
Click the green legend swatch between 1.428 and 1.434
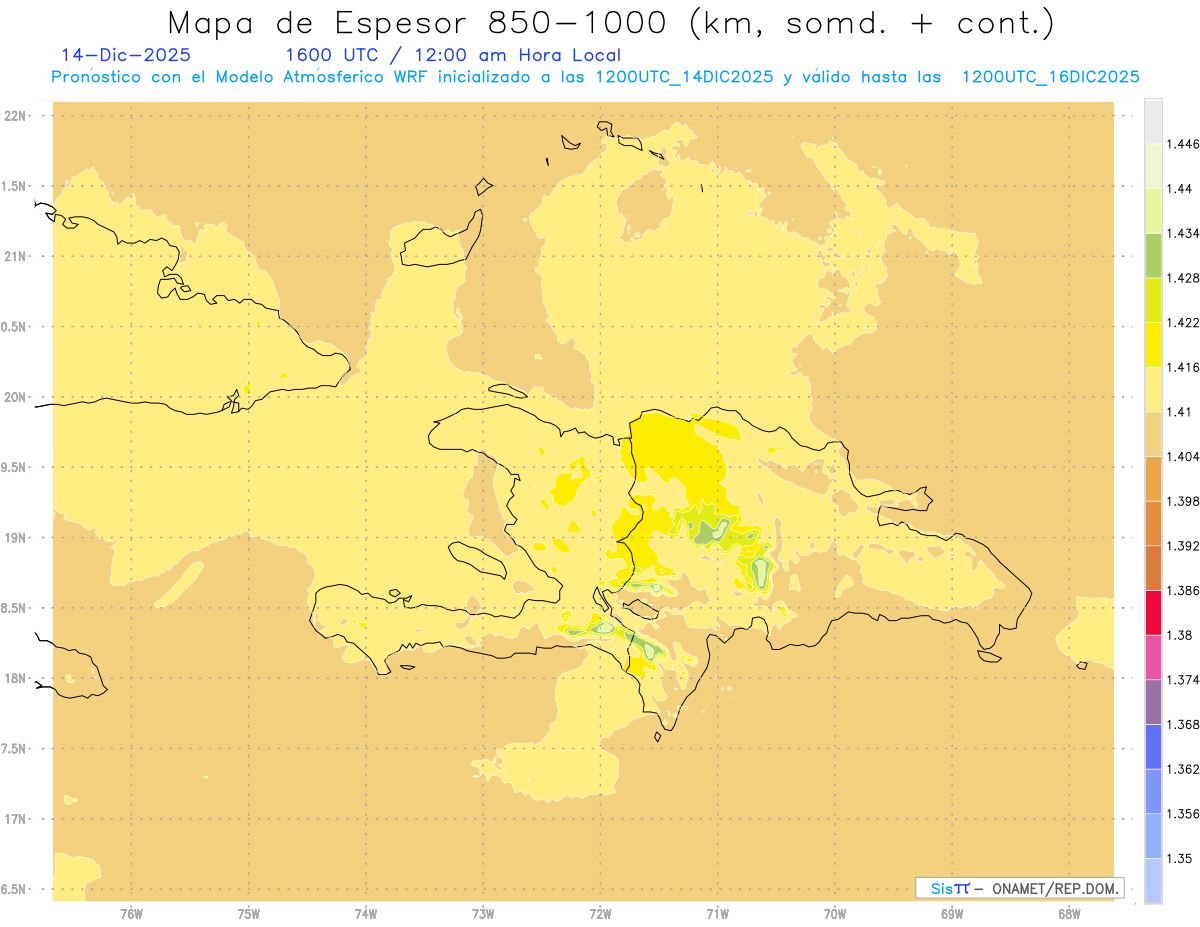point(1153,255)
